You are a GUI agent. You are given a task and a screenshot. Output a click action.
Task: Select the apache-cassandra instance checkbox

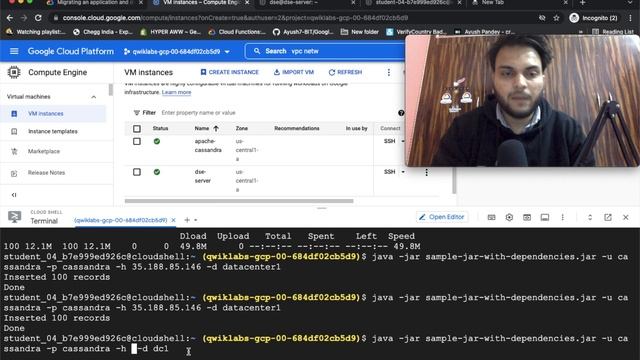[137, 141]
